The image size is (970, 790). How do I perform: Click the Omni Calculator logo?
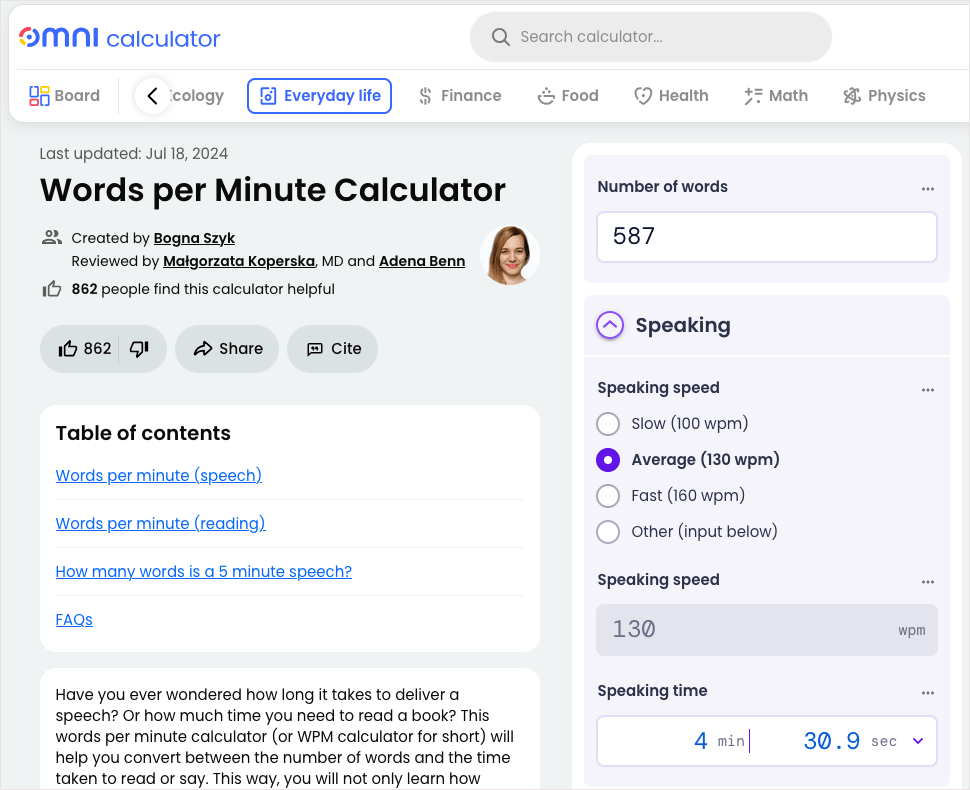tap(119, 38)
